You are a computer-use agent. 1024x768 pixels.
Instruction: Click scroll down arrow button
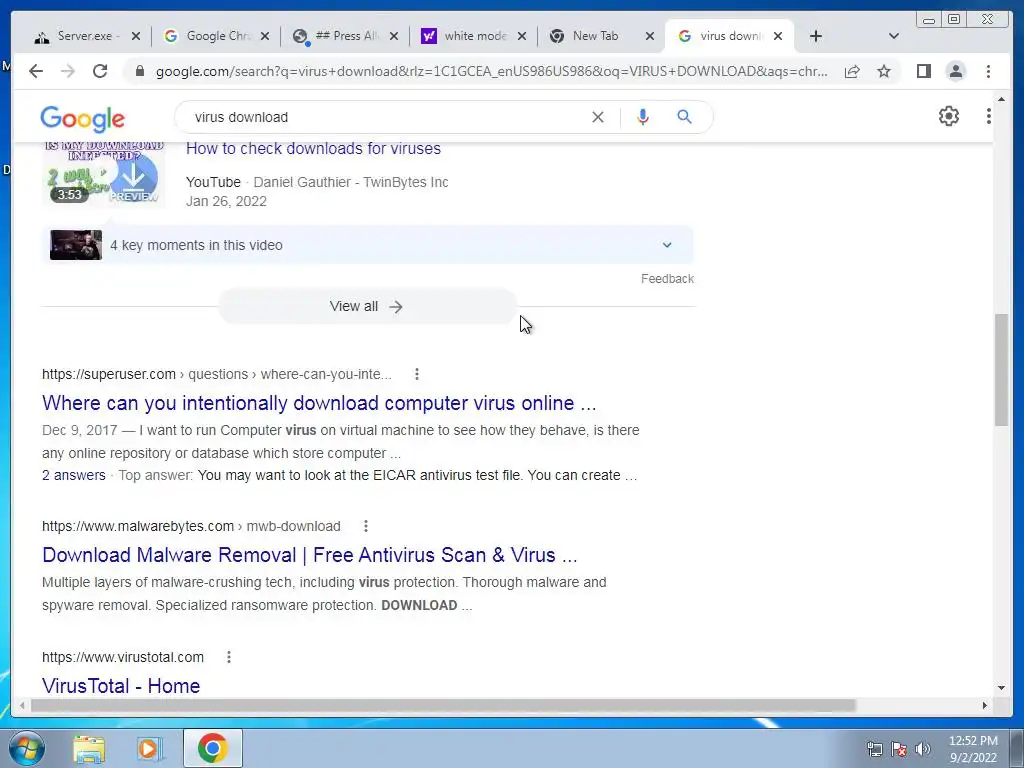(1002, 688)
